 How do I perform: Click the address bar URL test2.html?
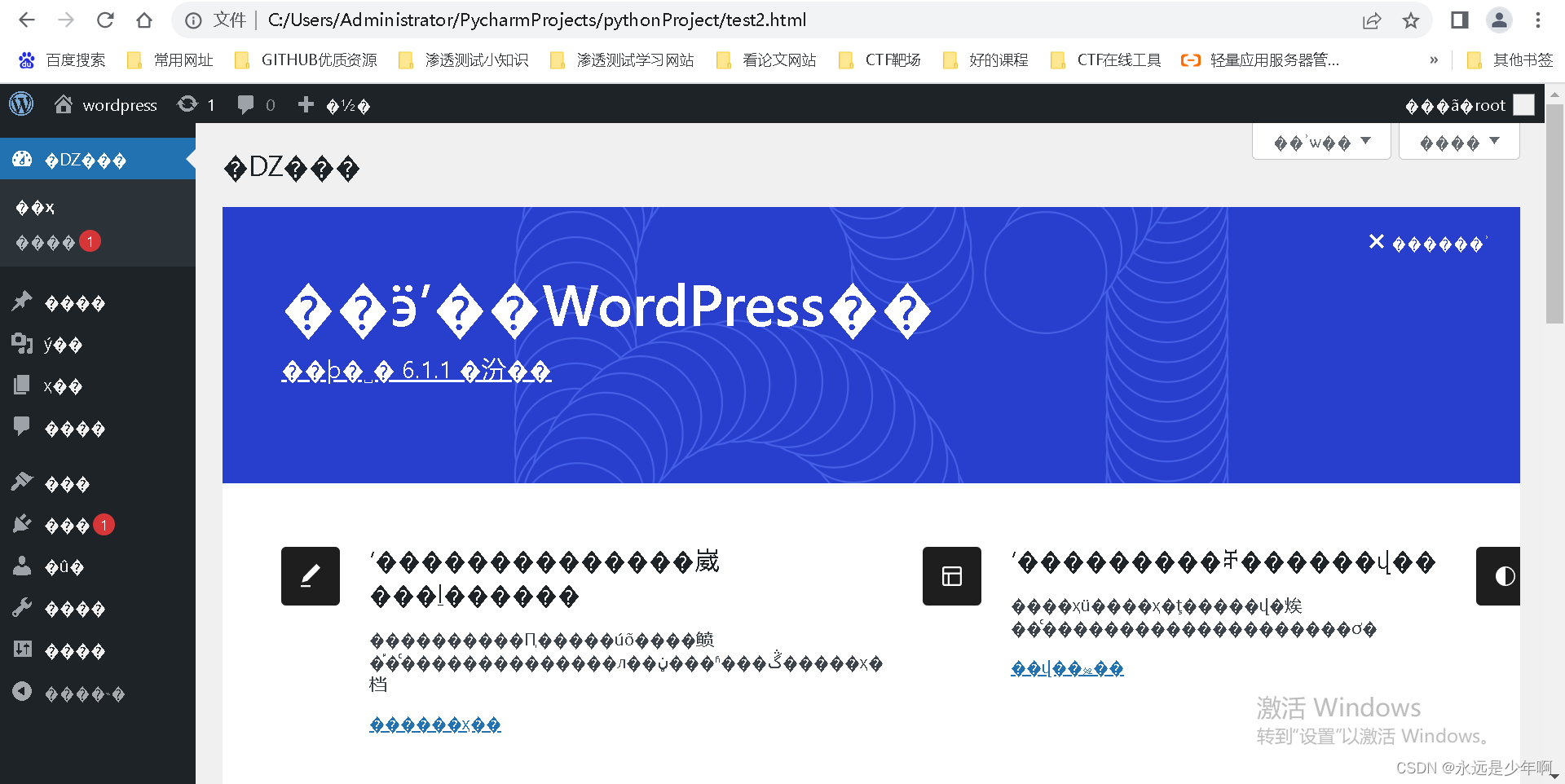coord(536,20)
